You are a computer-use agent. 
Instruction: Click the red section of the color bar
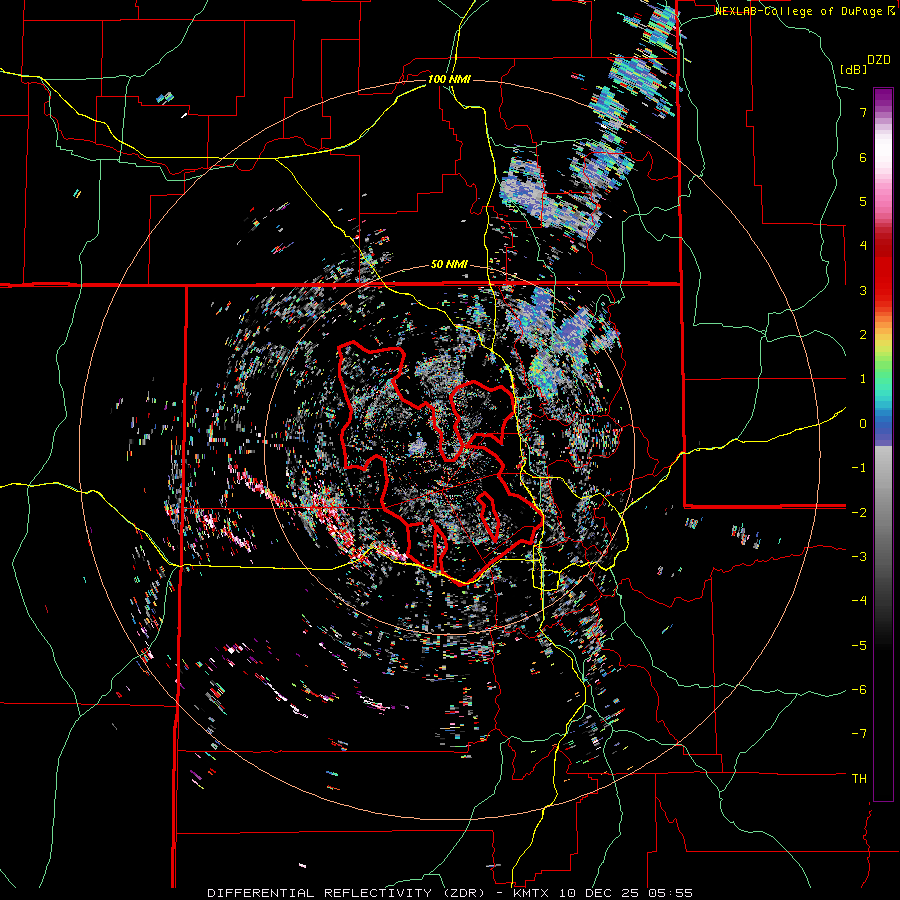[x=883, y=270]
